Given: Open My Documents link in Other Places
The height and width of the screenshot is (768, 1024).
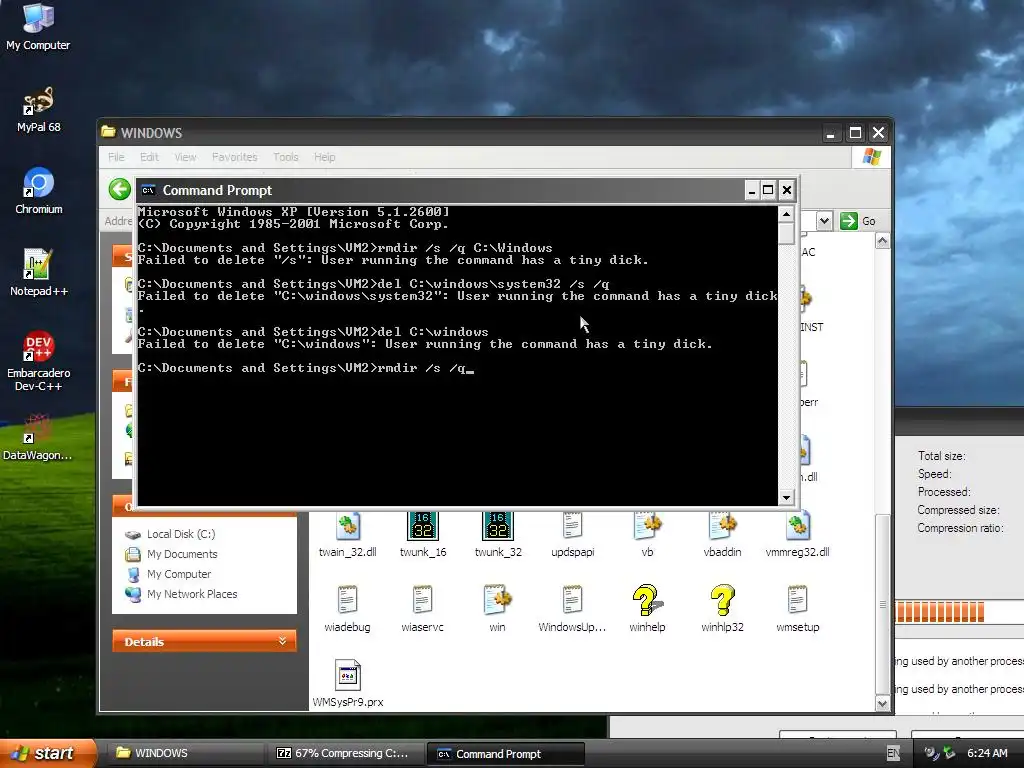Looking at the screenshot, I should (x=182, y=554).
